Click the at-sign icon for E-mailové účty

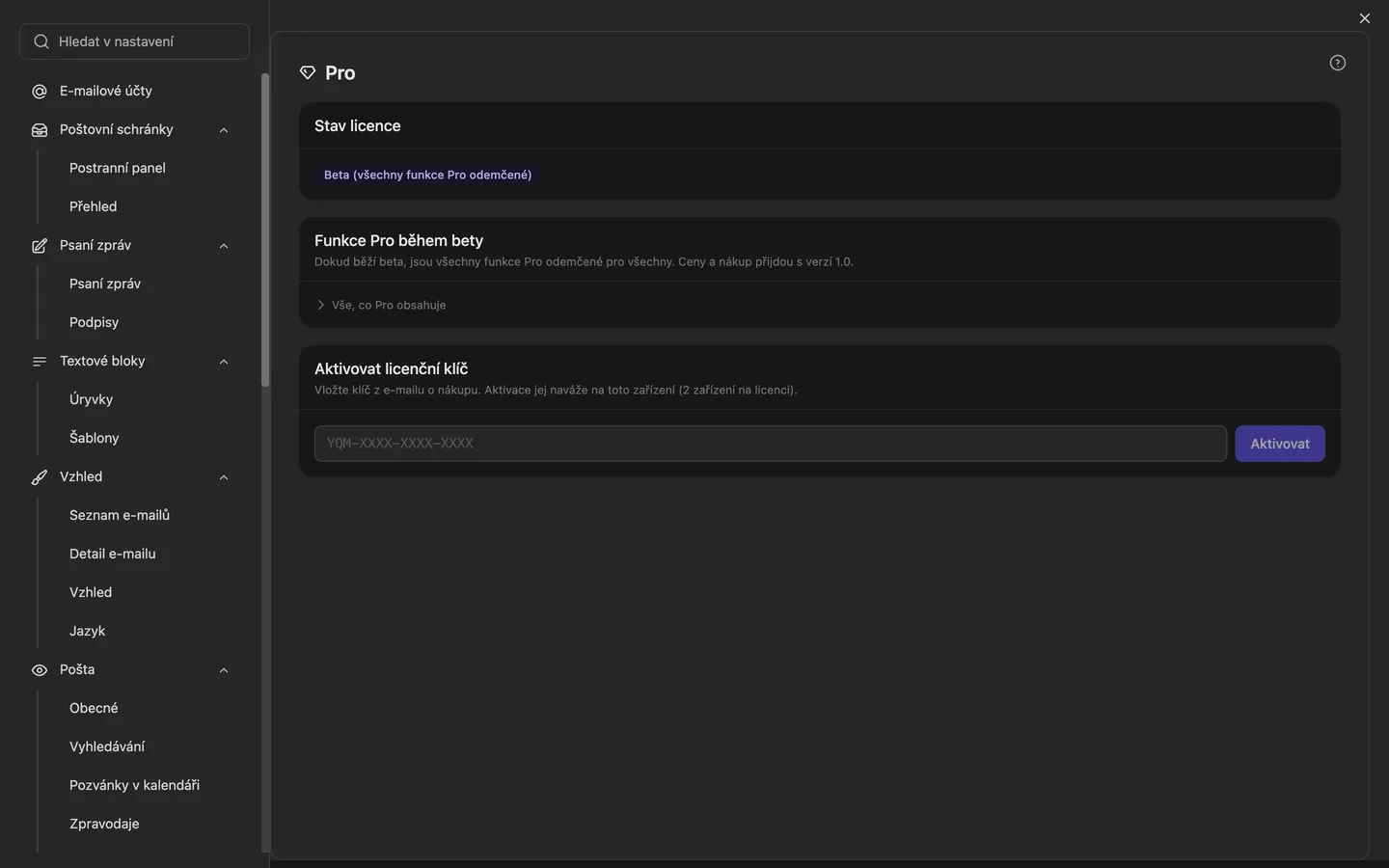pos(40,92)
